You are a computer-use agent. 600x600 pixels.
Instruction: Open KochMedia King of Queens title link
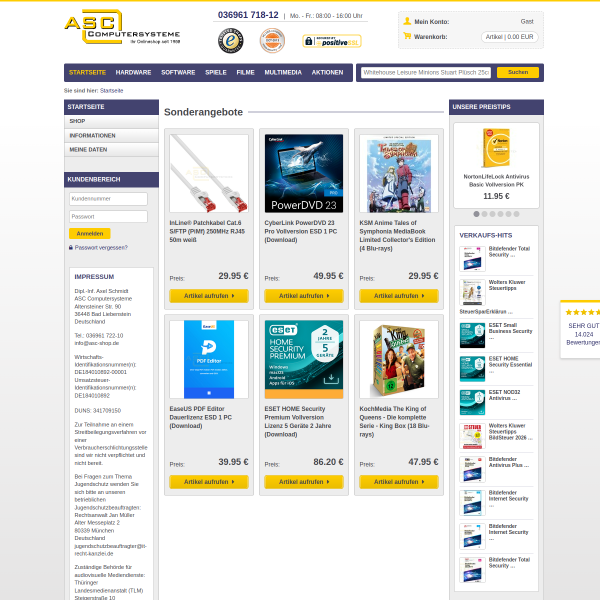[x=395, y=421]
